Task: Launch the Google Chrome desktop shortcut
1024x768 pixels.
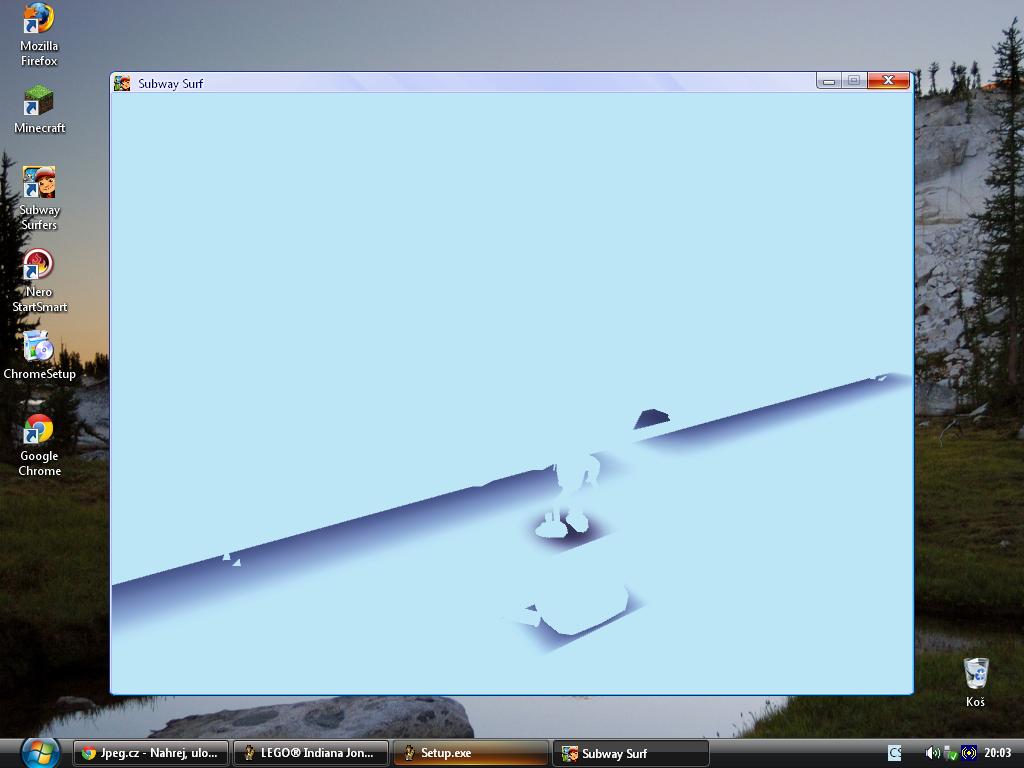Action: click(x=39, y=445)
